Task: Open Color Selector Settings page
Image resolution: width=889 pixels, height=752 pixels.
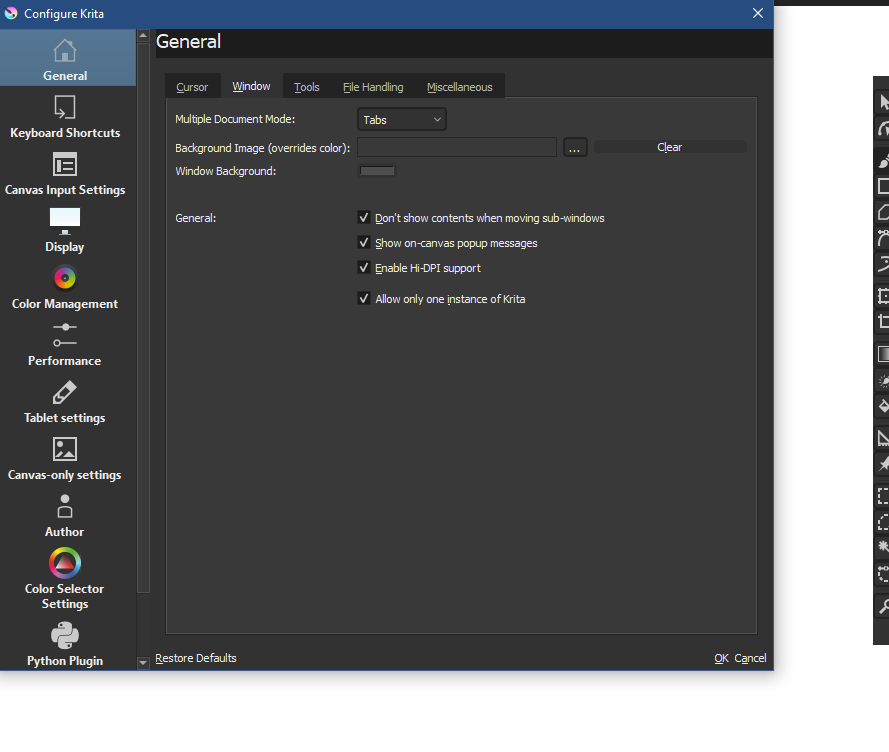Action: 65,579
